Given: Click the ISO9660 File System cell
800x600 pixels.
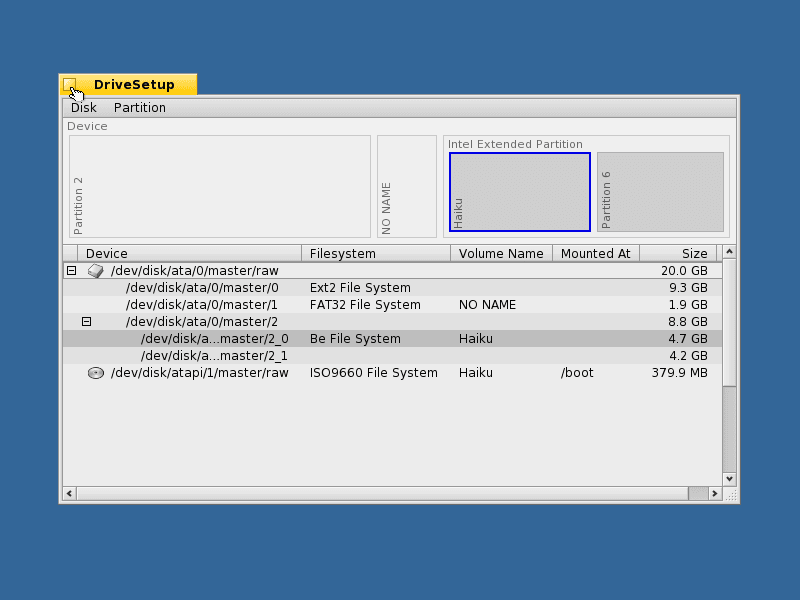Looking at the screenshot, I should [x=373, y=373].
